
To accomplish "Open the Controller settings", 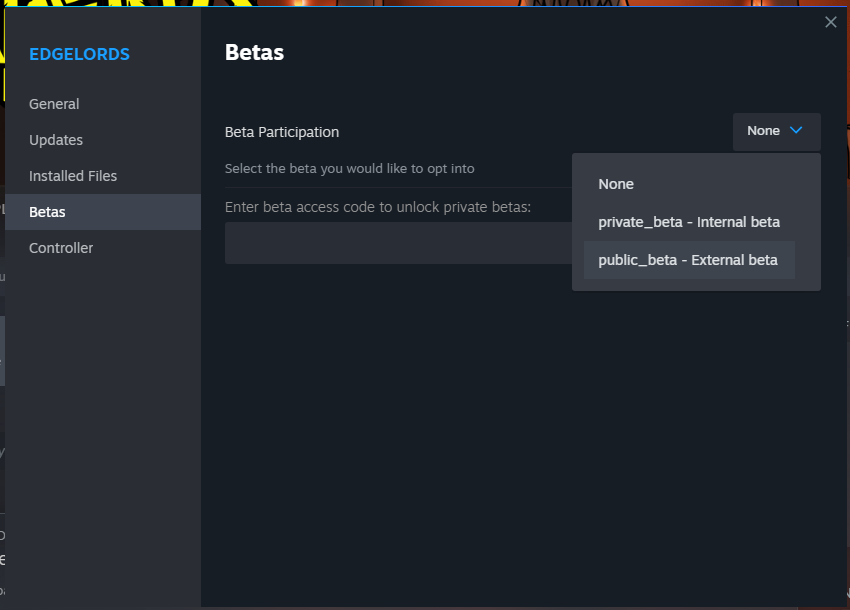I will 61,248.
